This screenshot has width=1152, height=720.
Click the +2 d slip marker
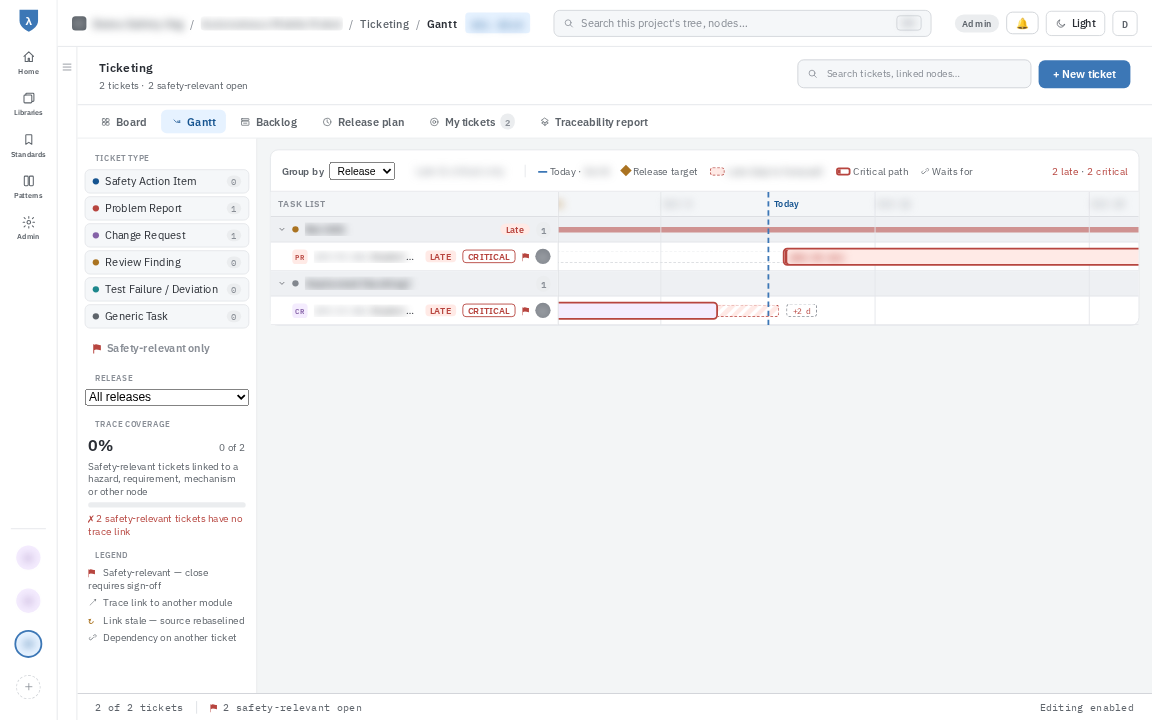[x=802, y=312]
